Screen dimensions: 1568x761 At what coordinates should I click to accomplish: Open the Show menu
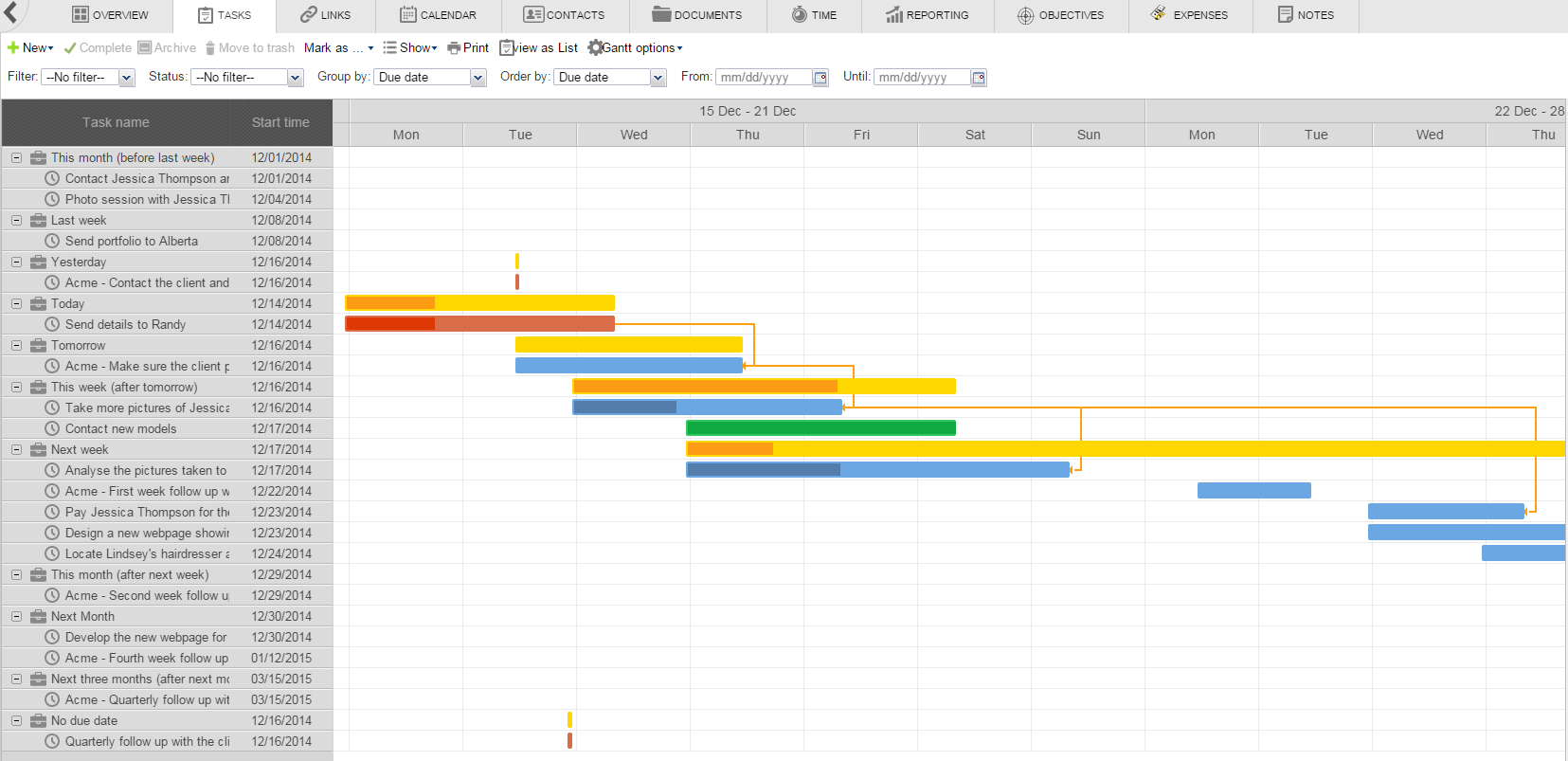pyautogui.click(x=410, y=48)
